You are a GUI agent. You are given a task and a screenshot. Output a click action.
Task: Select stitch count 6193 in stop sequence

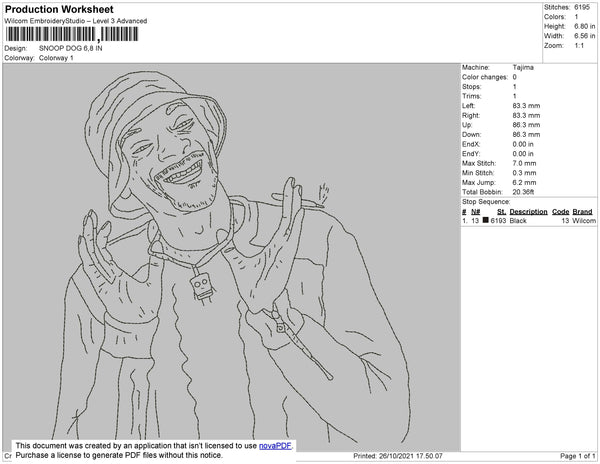(x=498, y=221)
